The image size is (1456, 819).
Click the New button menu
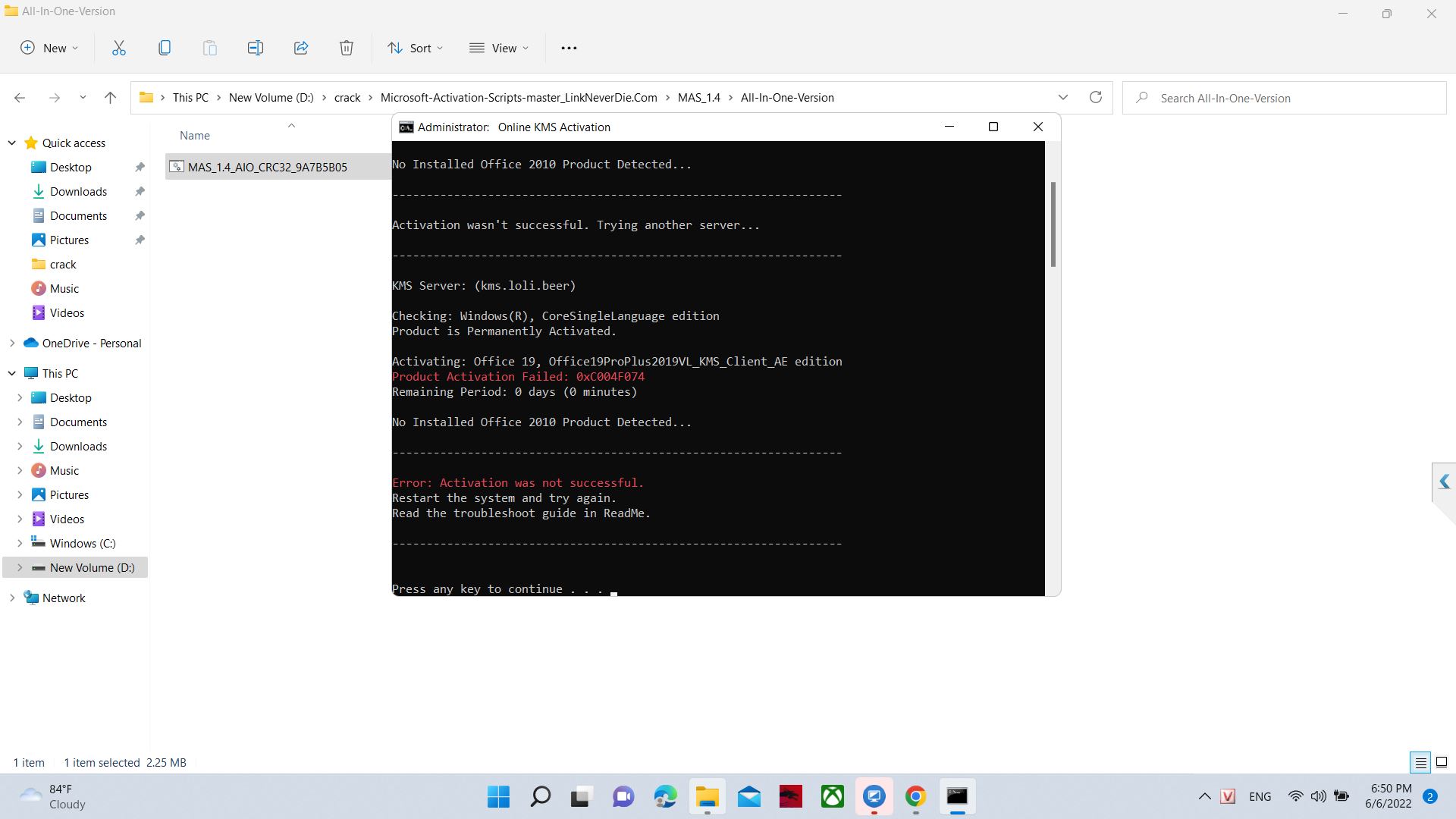click(49, 48)
